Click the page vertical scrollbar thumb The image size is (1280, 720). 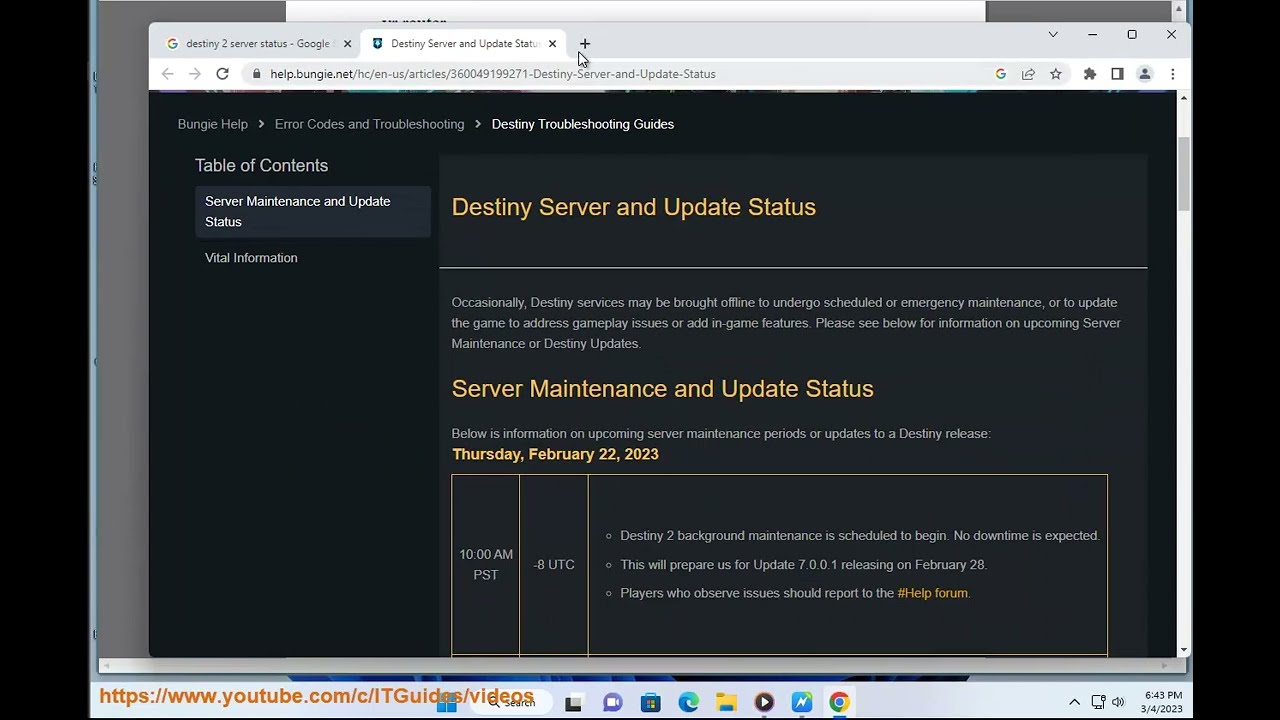(x=1184, y=174)
